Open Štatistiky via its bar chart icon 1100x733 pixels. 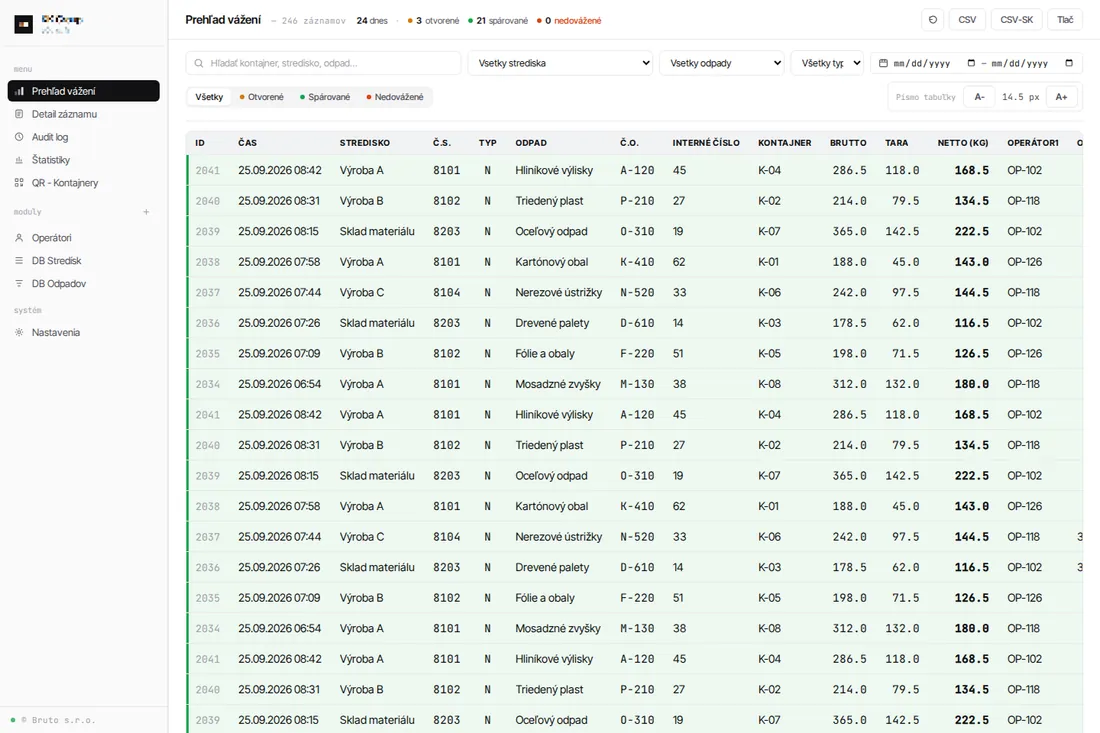(x=19, y=160)
